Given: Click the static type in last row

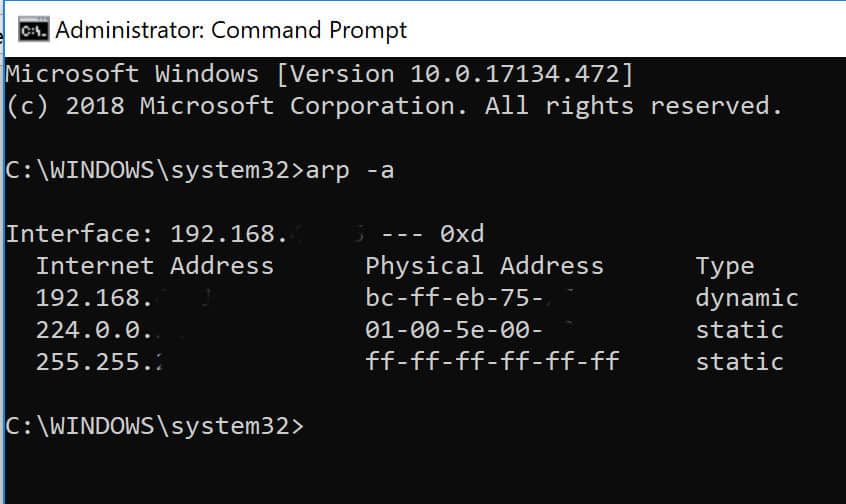Looking at the screenshot, I should tap(739, 362).
